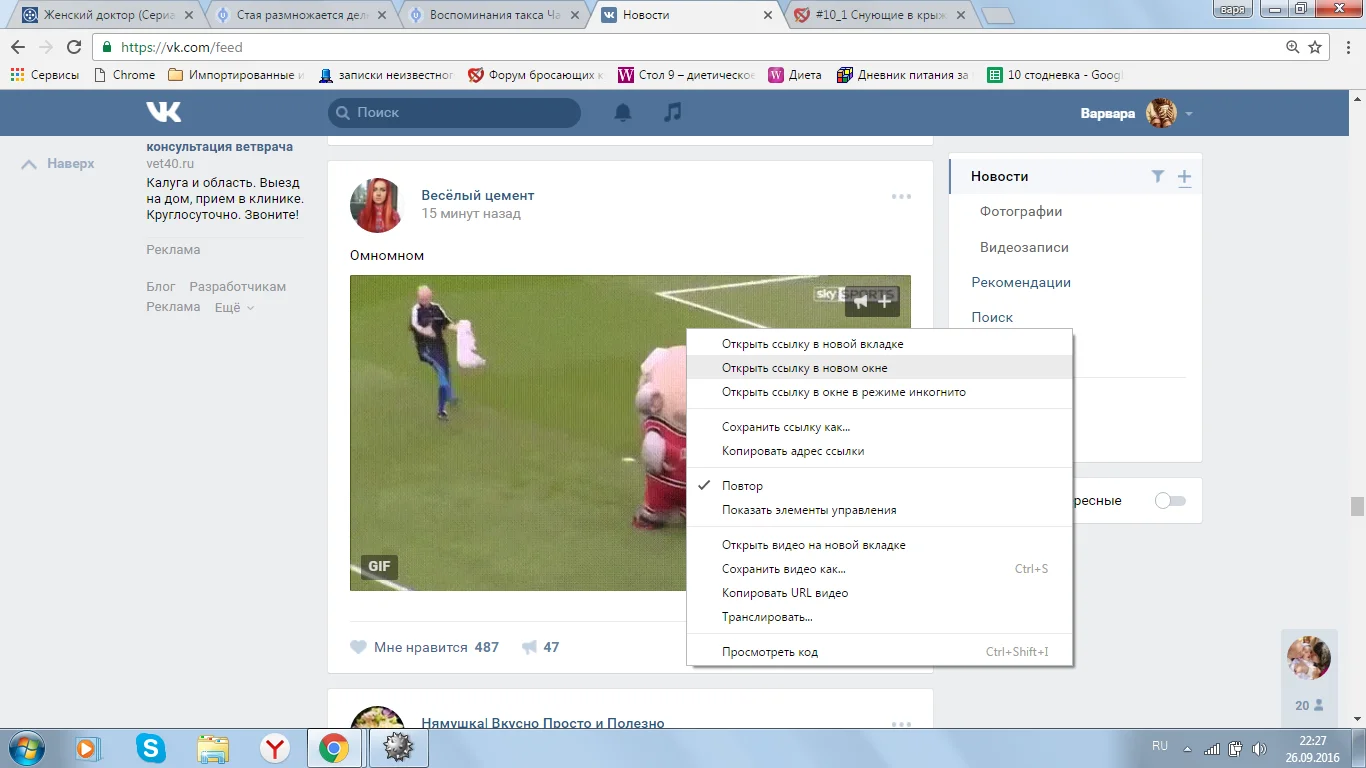Open Skype from the Windows taskbar

(x=152, y=747)
